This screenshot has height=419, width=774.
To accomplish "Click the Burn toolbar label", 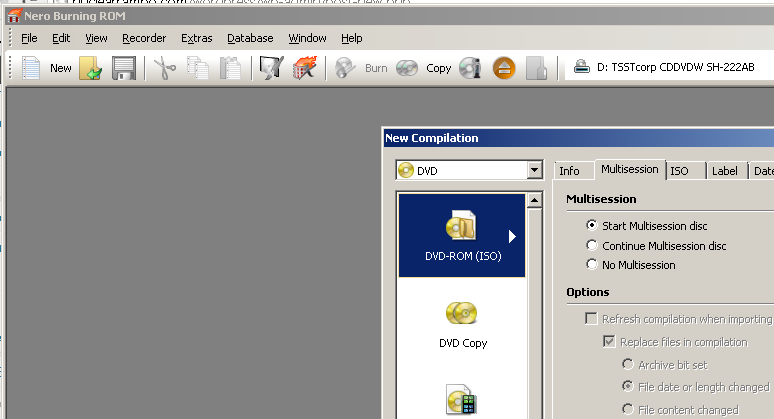I will tap(376, 68).
